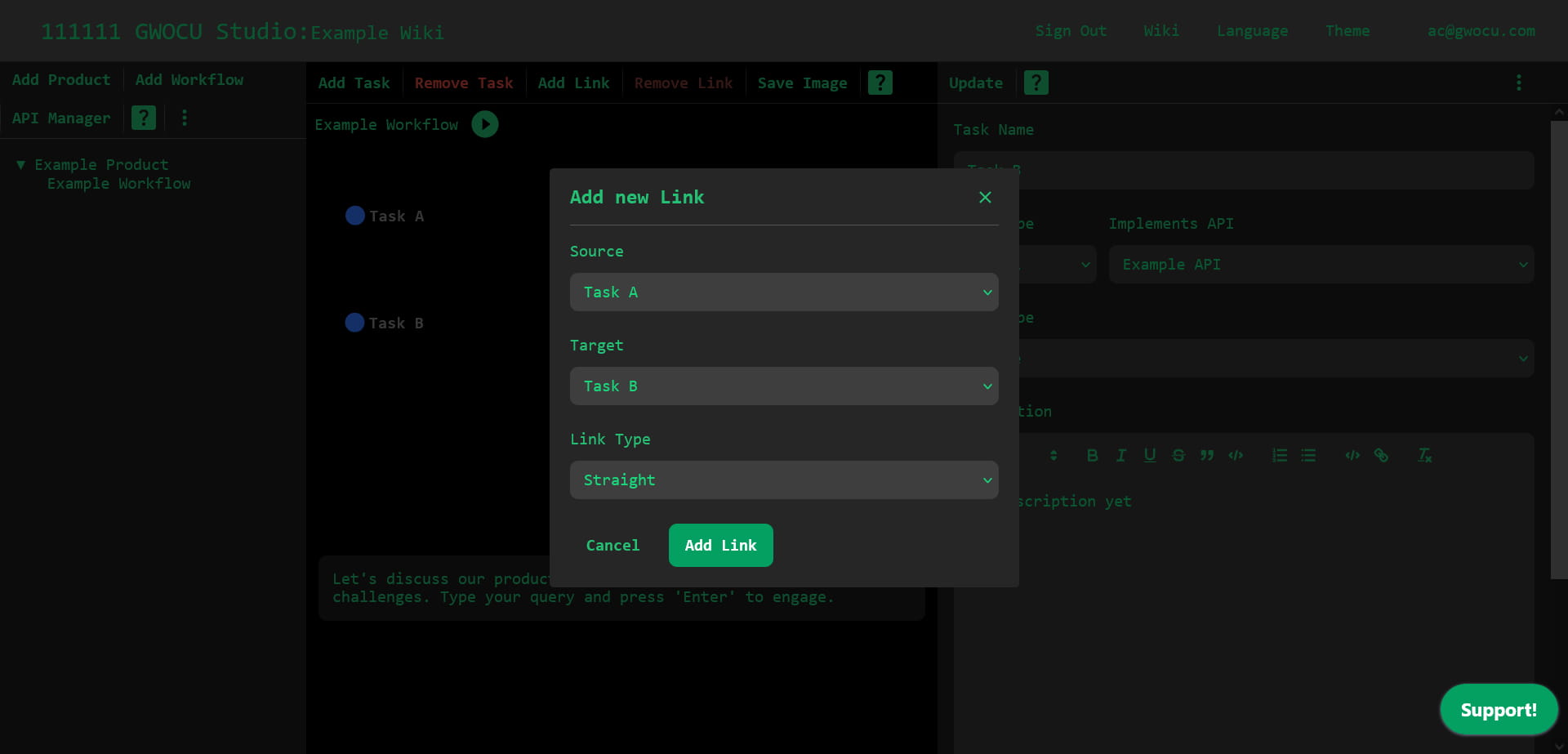Viewport: 1568px width, 754px height.
Task: Click the task panel vertical scrollbar
Action: tap(1559, 350)
